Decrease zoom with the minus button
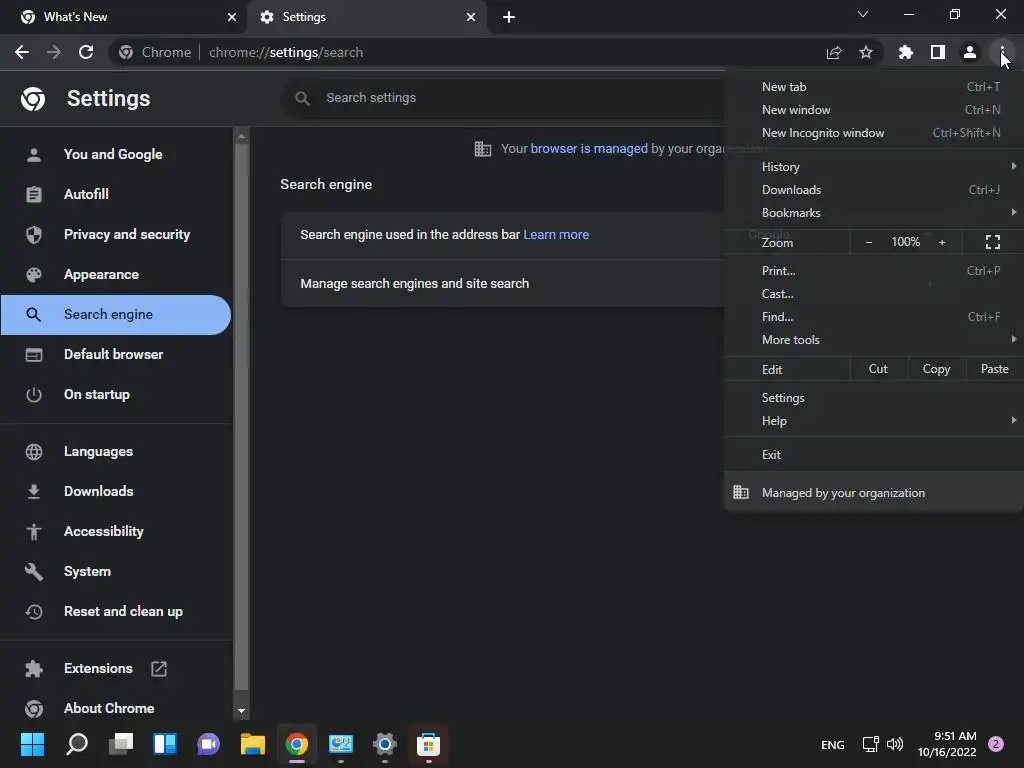Viewport: 1024px width, 768px height. pyautogui.click(x=869, y=242)
